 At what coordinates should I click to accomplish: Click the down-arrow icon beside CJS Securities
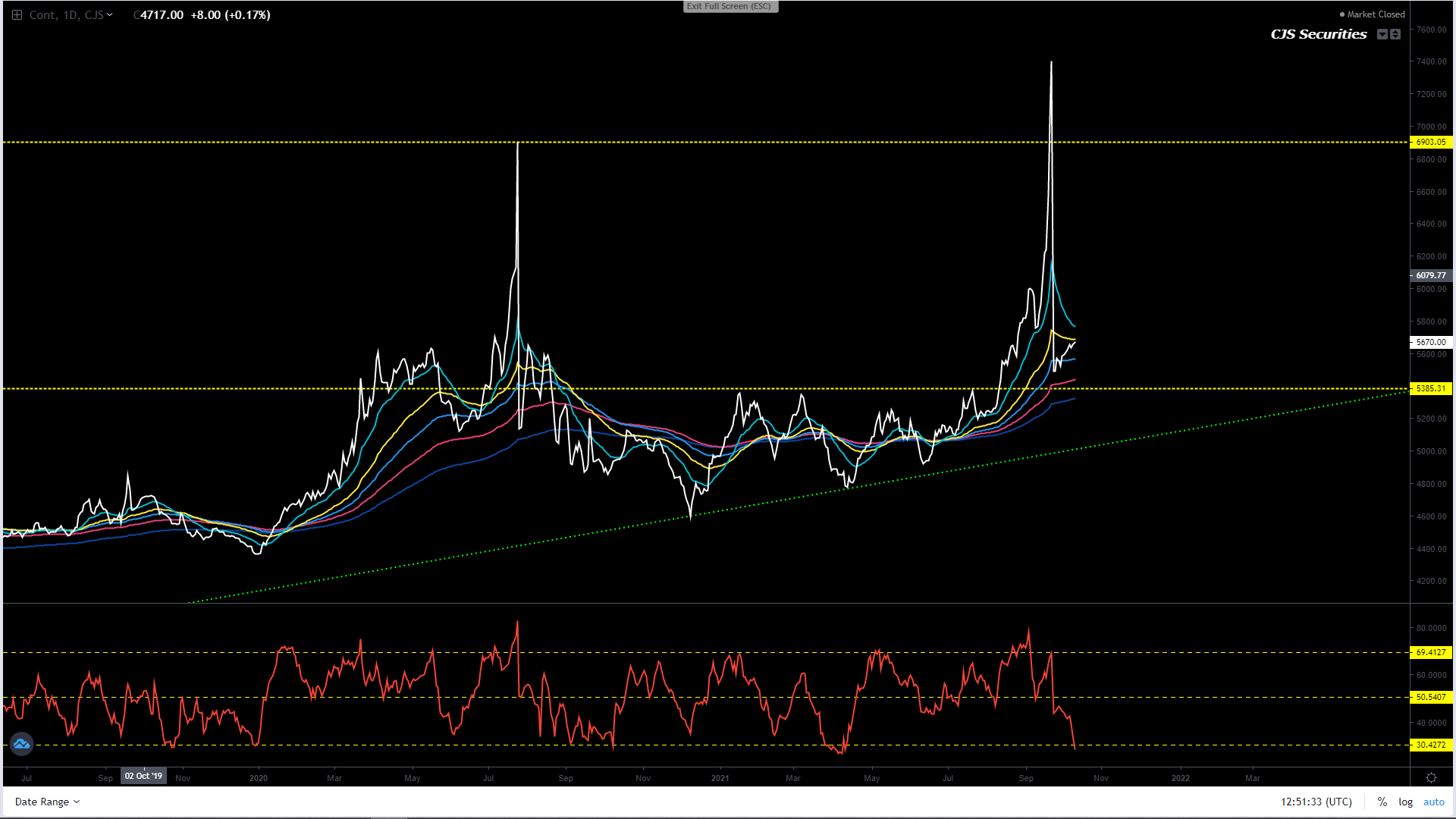pos(1382,34)
